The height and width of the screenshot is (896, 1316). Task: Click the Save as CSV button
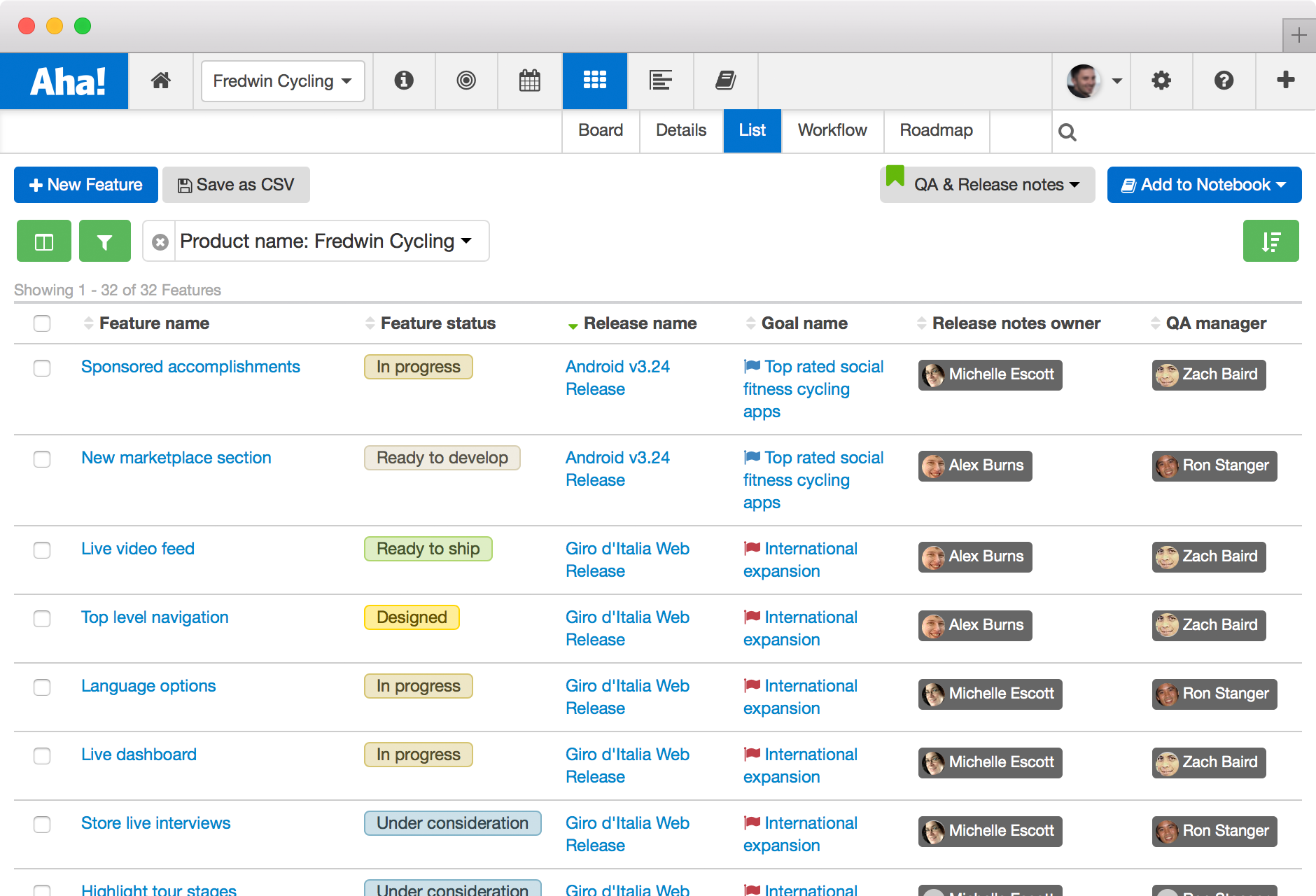(x=236, y=185)
